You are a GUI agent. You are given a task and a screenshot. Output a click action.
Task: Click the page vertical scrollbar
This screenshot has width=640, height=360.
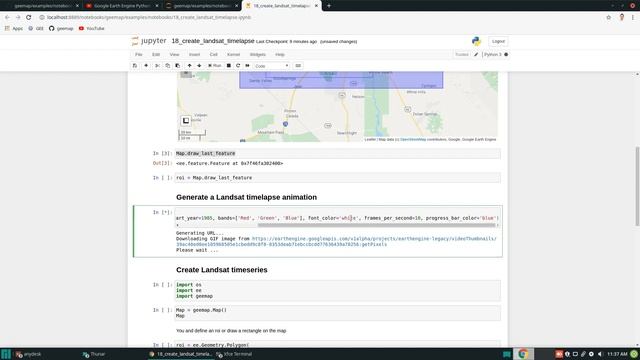(x=637, y=186)
